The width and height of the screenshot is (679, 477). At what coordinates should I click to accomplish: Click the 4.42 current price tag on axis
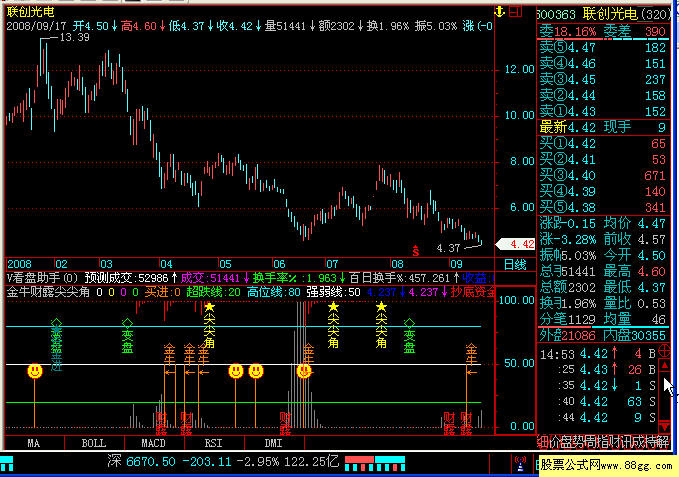[x=517, y=244]
